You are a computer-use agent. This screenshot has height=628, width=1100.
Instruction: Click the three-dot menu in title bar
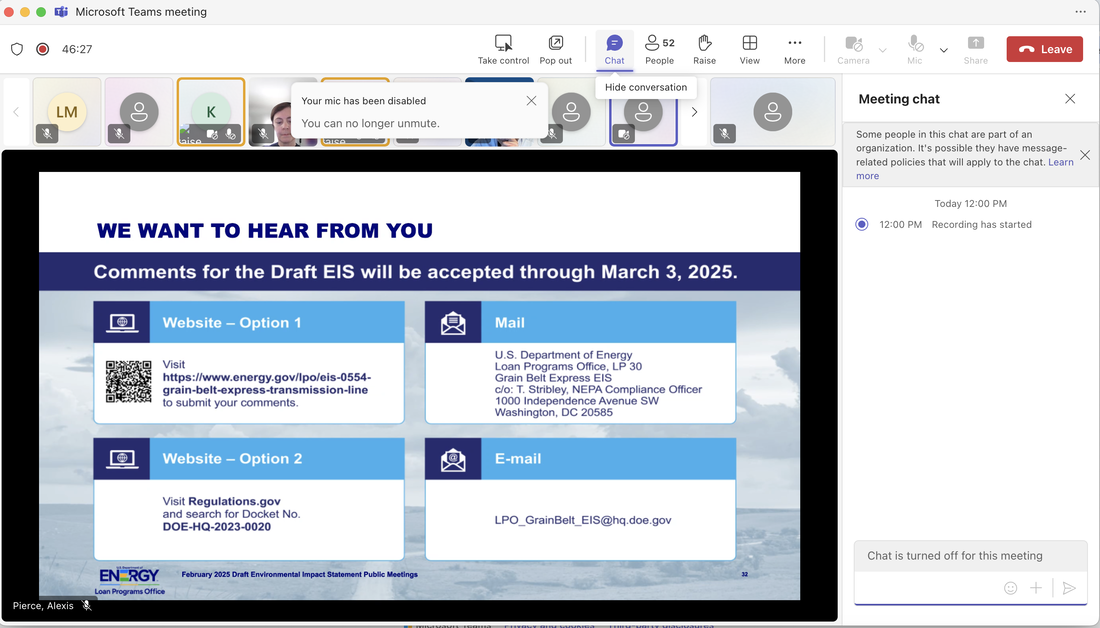point(1080,12)
